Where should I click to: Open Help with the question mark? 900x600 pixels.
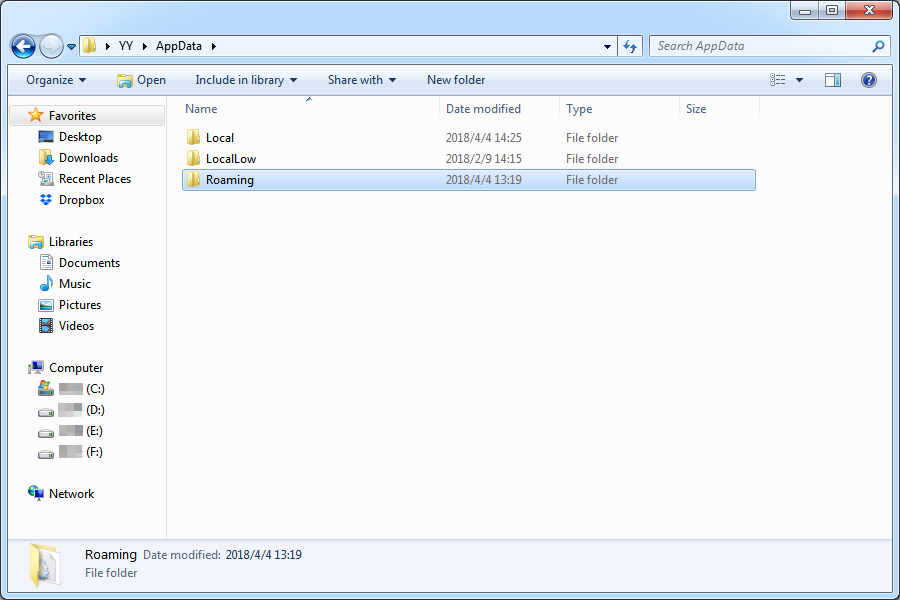(868, 80)
